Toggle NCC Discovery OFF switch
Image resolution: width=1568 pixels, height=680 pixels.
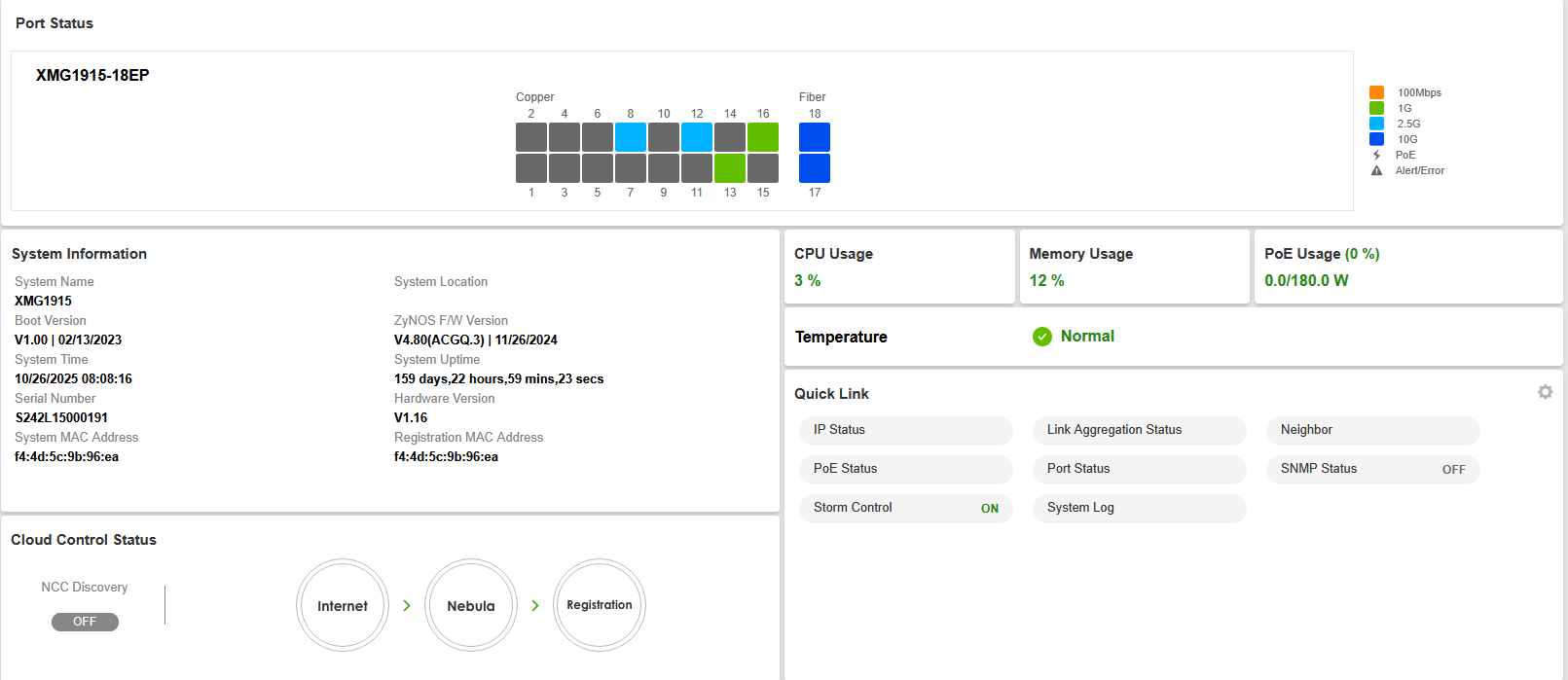tap(85, 622)
